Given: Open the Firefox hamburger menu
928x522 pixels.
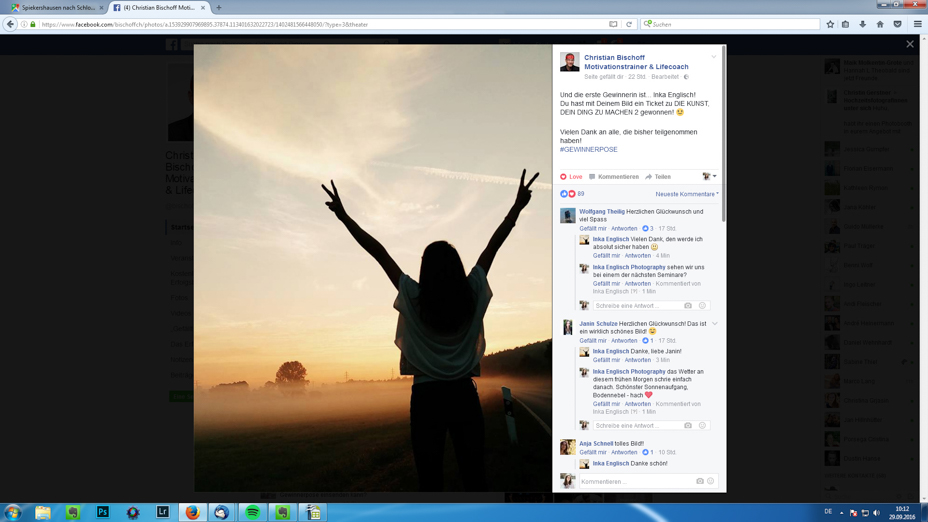Looking at the screenshot, I should pyautogui.click(x=917, y=24).
